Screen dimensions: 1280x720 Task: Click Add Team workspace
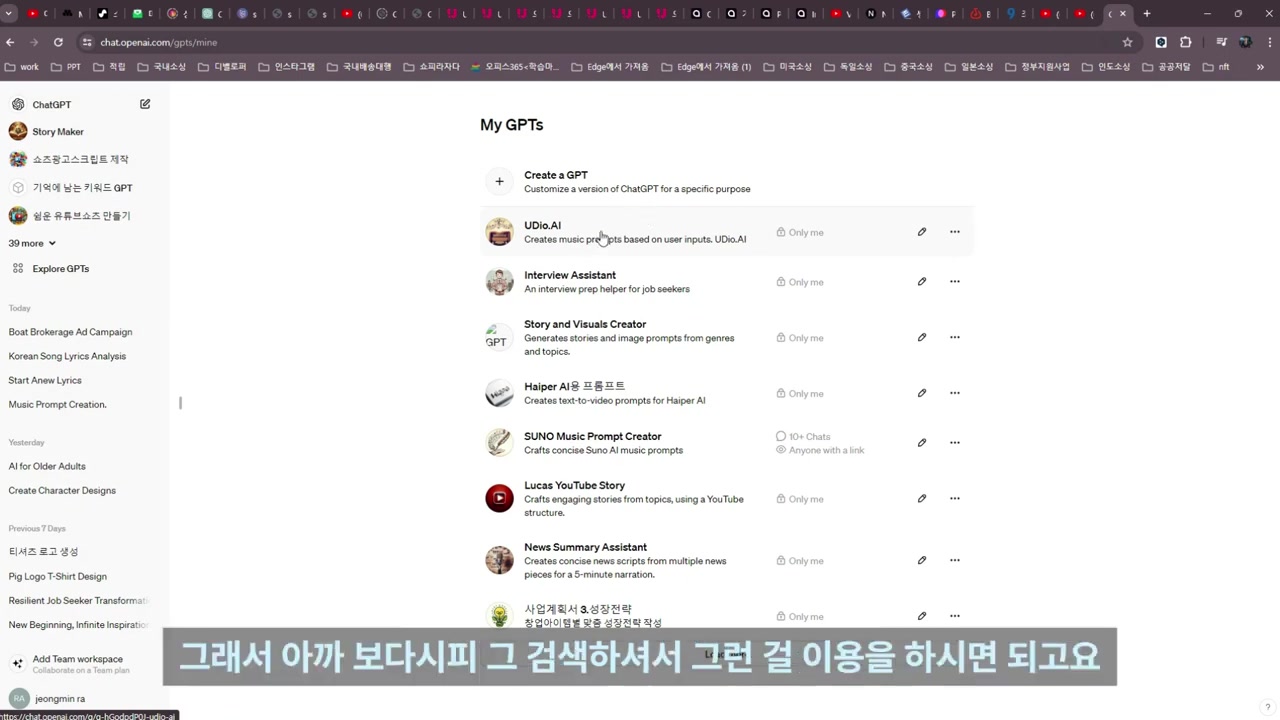(x=78, y=664)
